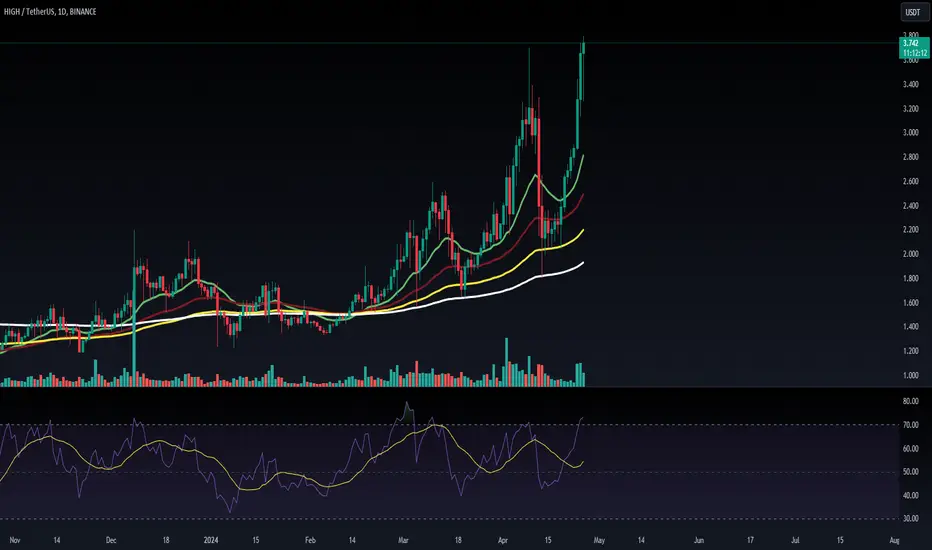
Task: Click the May label on time axis
Action: [599, 540]
